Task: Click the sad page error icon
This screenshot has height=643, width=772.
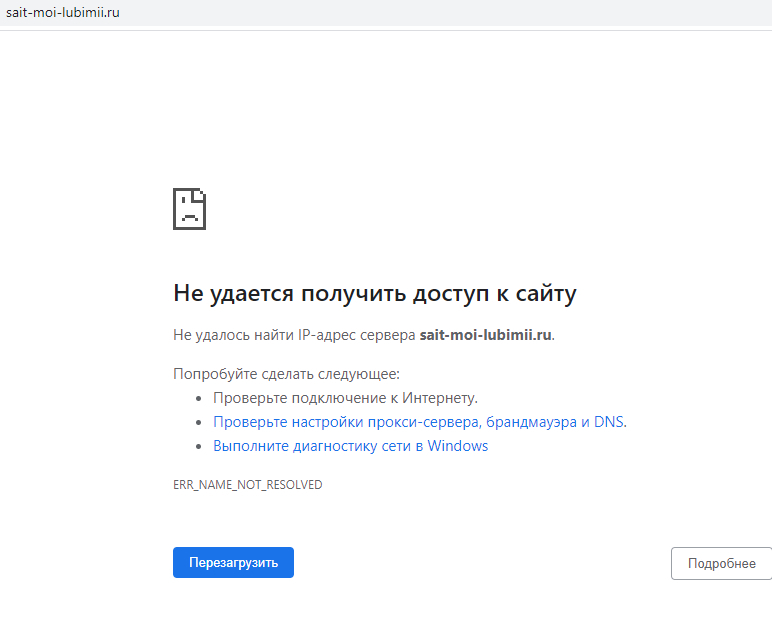Action: tap(189, 209)
